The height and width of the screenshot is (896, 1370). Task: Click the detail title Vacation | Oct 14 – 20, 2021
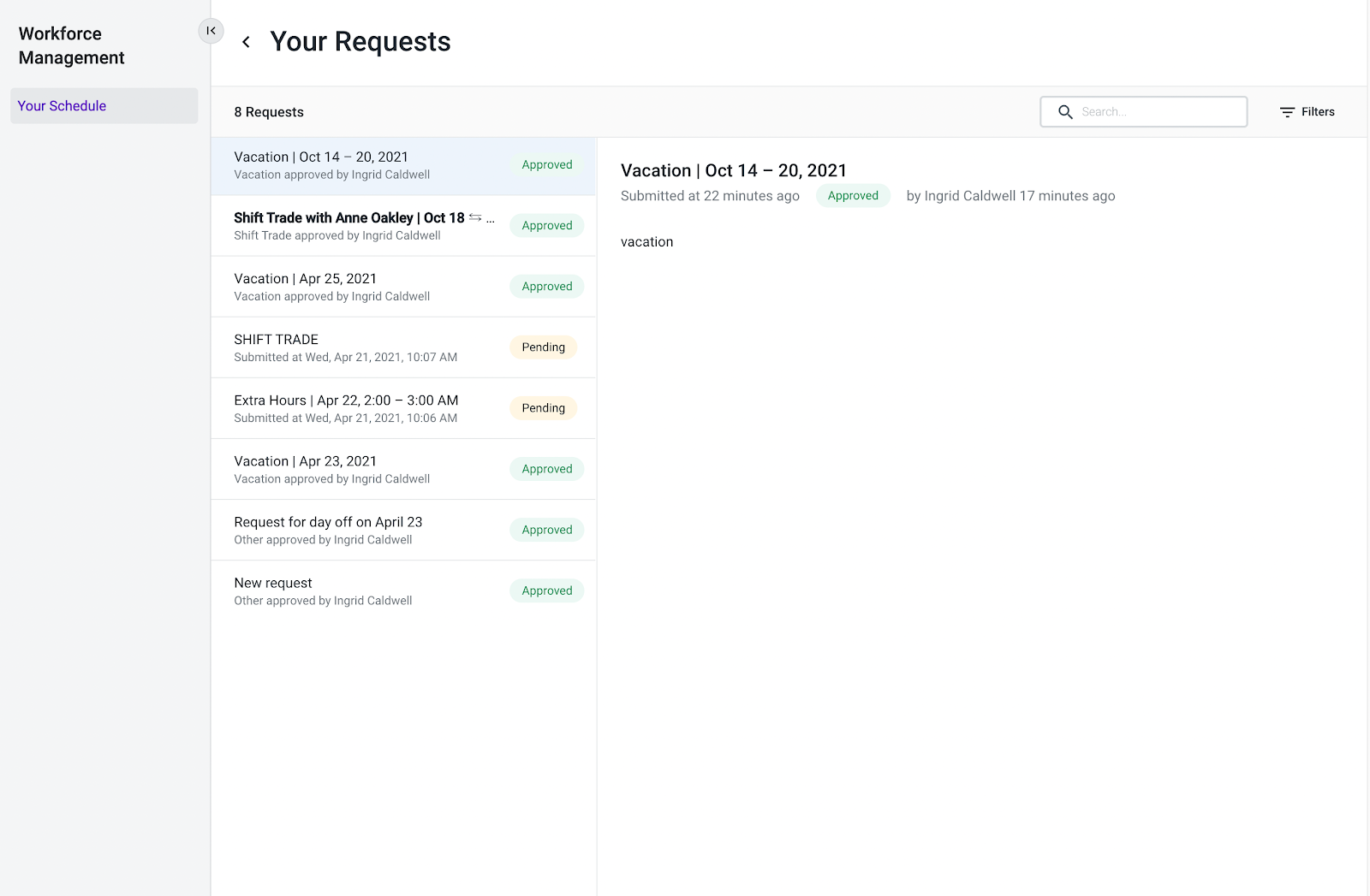[x=734, y=170]
